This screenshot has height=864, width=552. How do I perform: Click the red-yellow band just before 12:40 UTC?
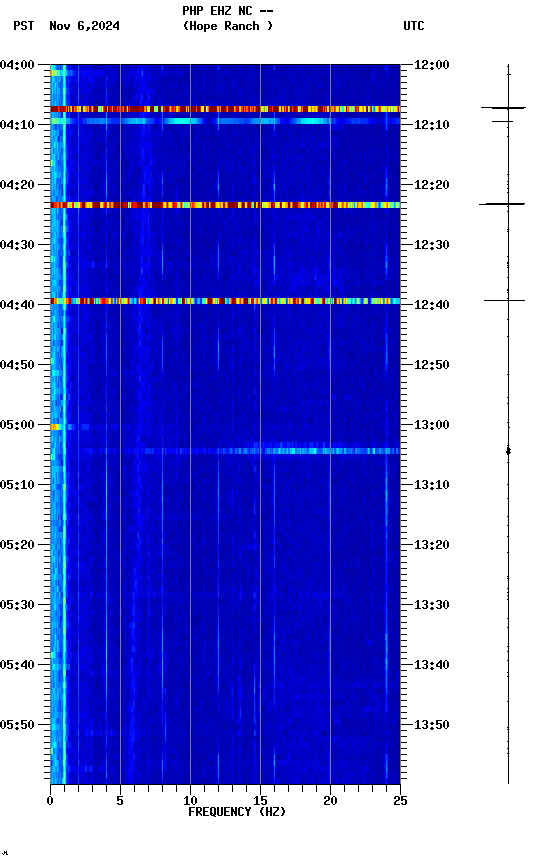click(225, 301)
